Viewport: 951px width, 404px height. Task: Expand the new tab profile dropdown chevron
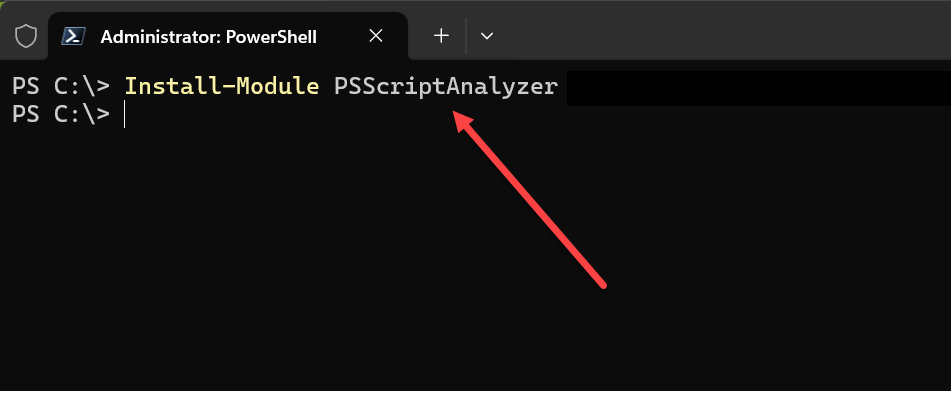pyautogui.click(x=487, y=36)
